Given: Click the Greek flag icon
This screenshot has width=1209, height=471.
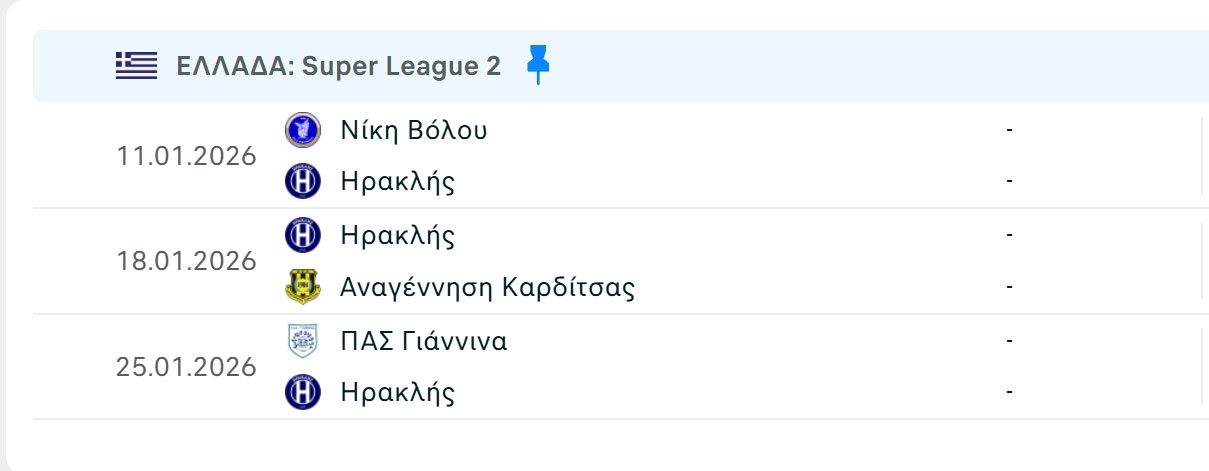Looking at the screenshot, I should click(x=136, y=66).
